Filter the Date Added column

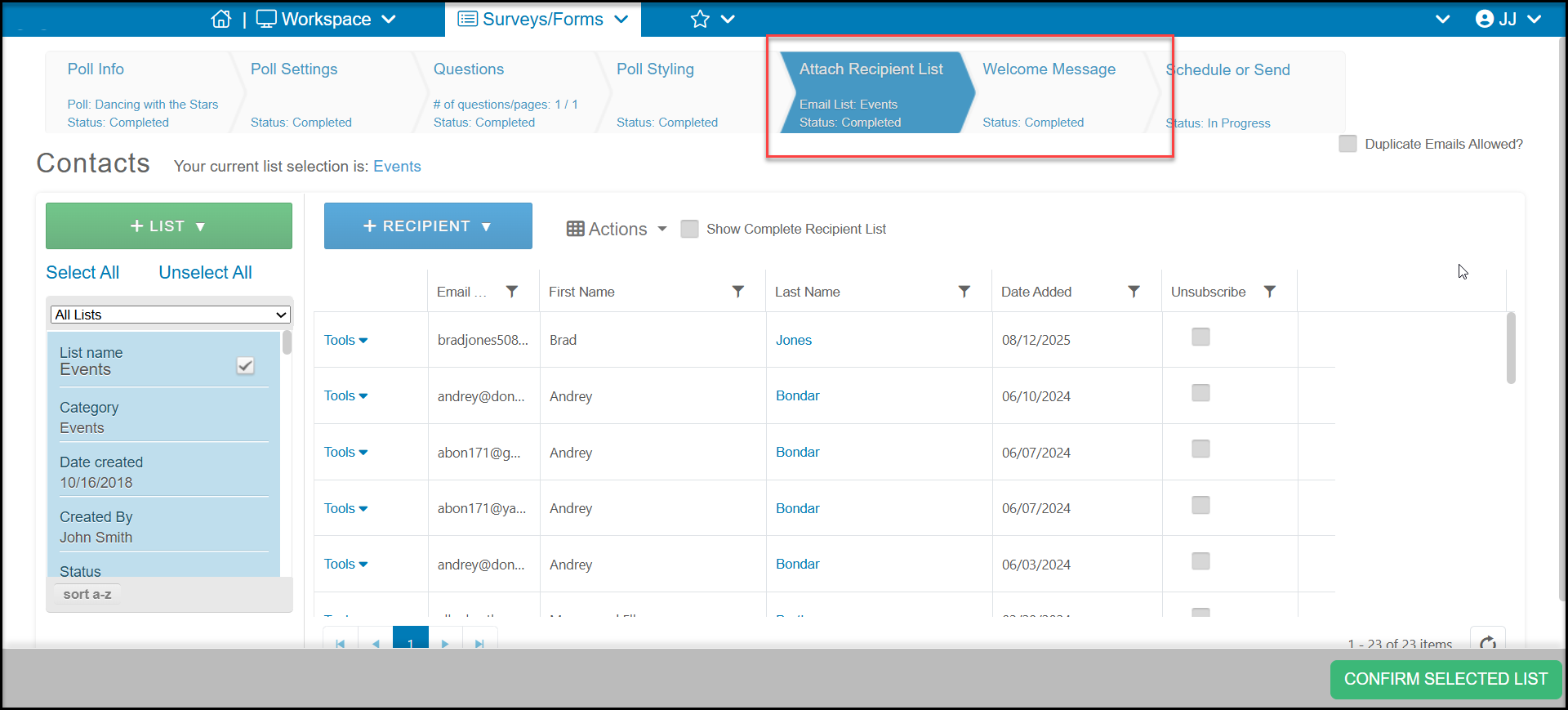tap(1134, 292)
